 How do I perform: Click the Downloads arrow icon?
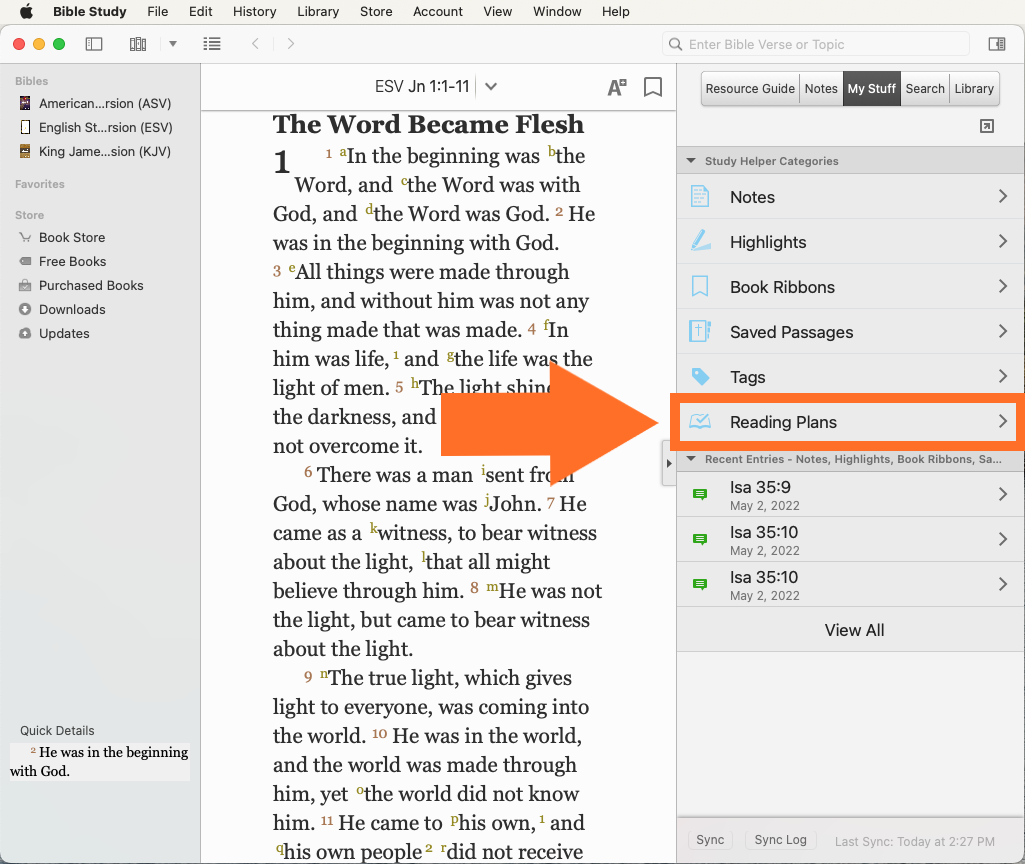coord(25,309)
